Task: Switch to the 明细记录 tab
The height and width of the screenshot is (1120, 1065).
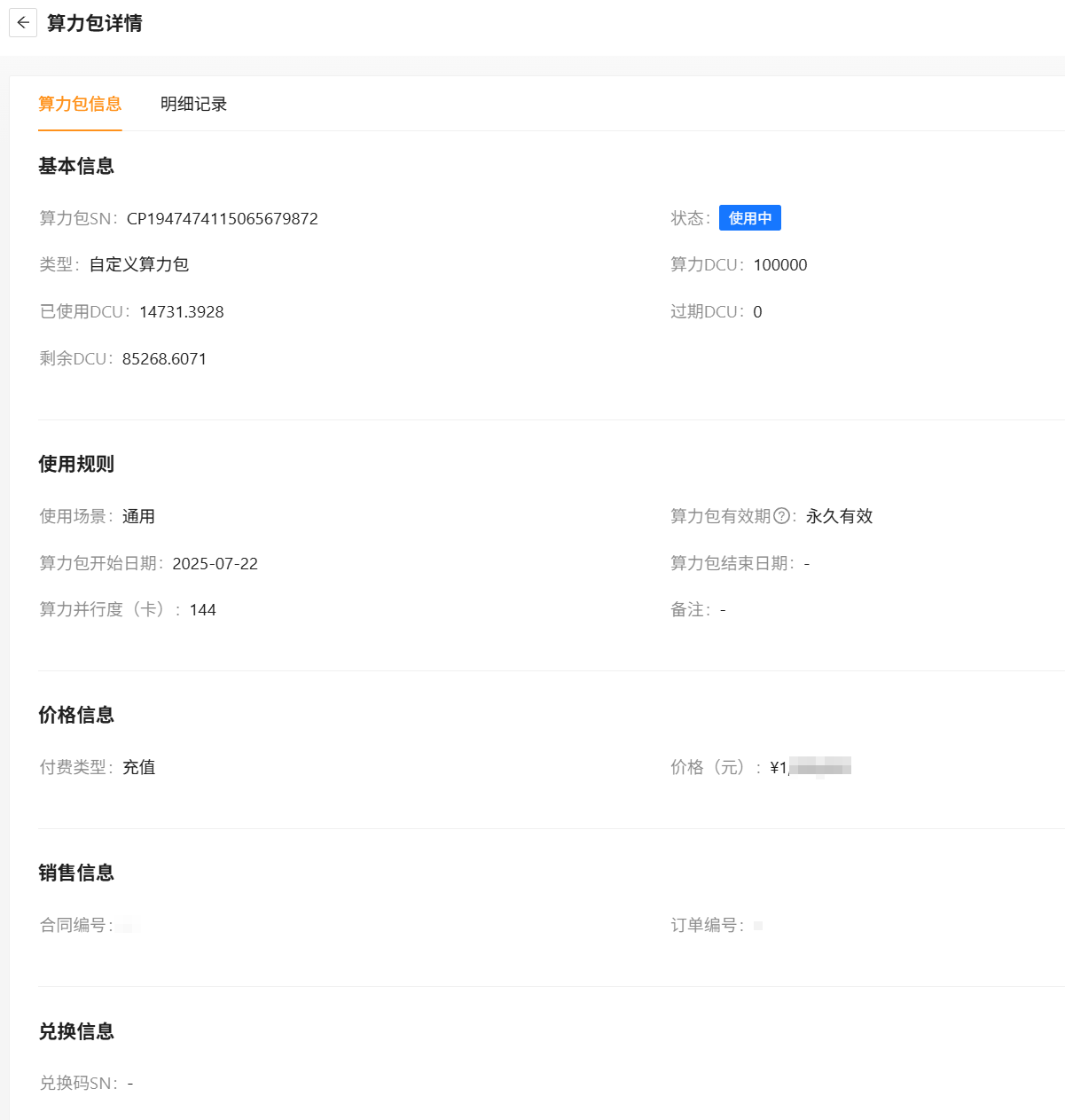Action: [x=193, y=104]
